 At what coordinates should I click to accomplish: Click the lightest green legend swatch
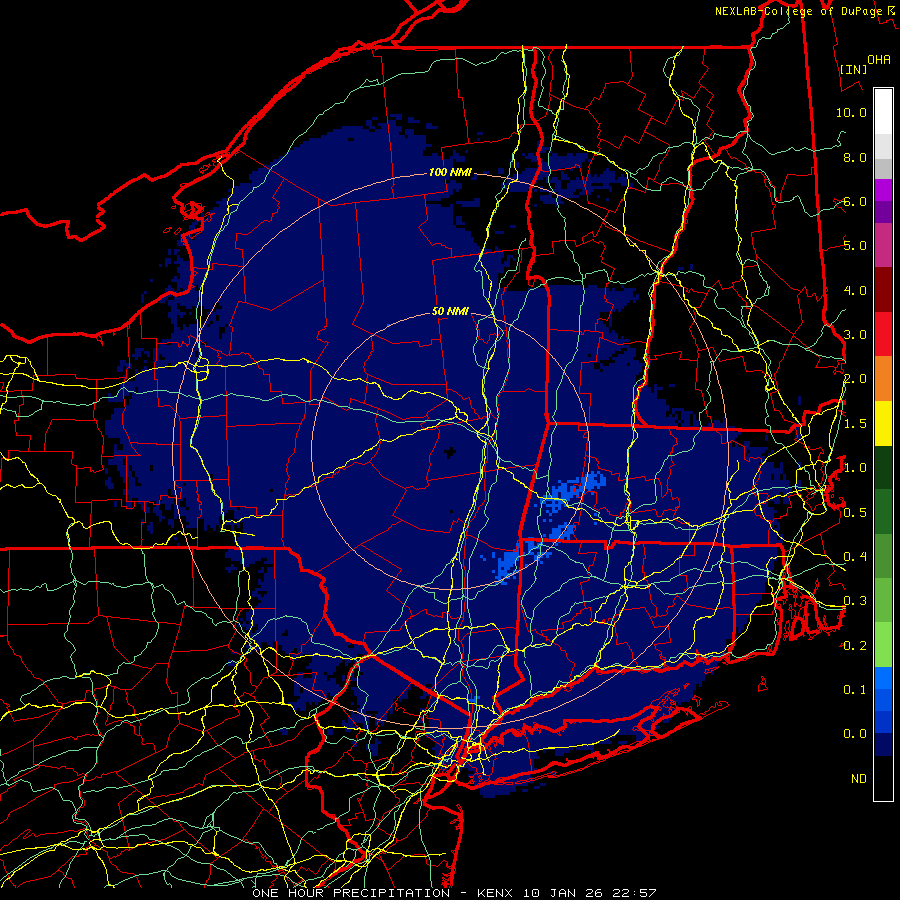[x=883, y=645]
